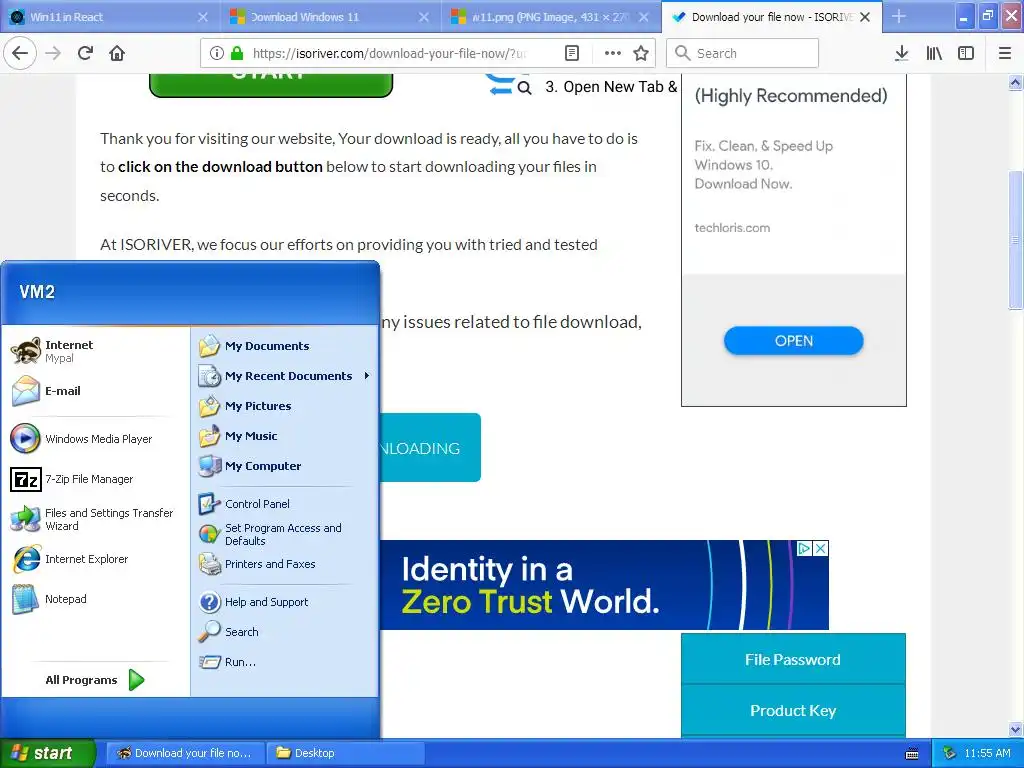This screenshot has width=1024, height=768.
Task: Toggle the sidebar icon in toolbar
Action: pyautogui.click(x=966, y=53)
